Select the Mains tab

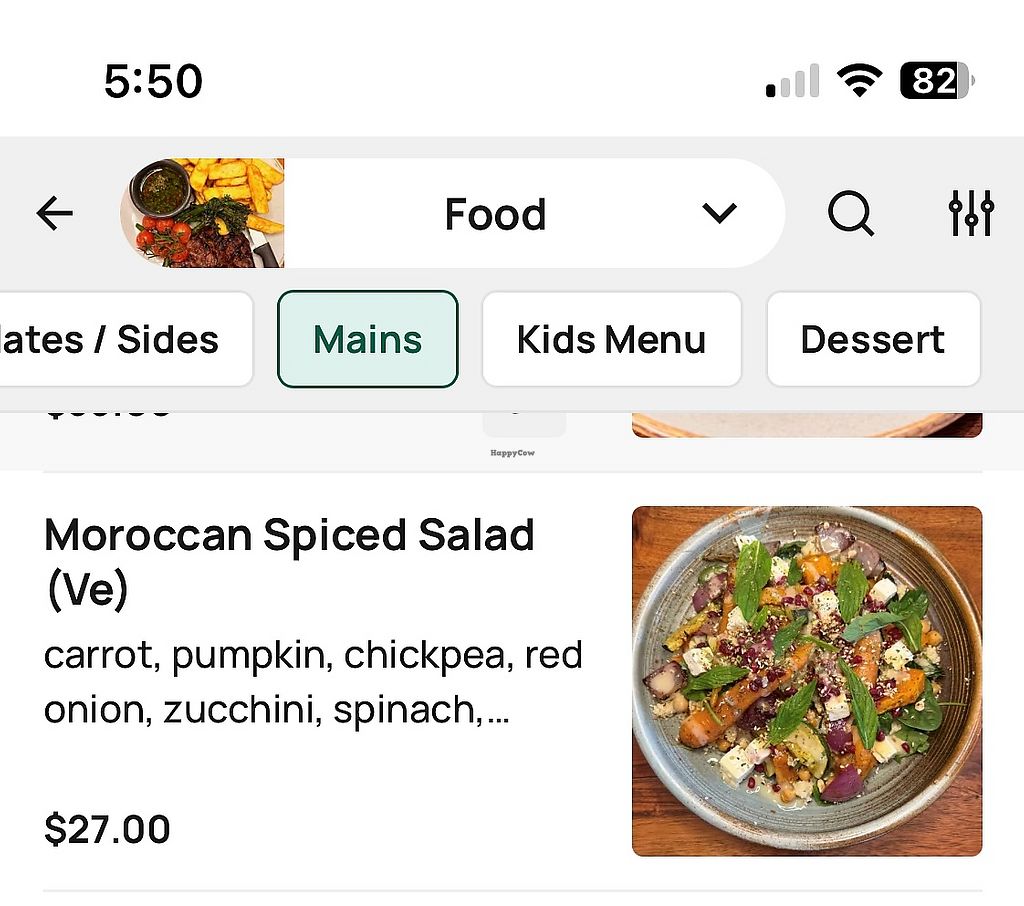click(367, 340)
